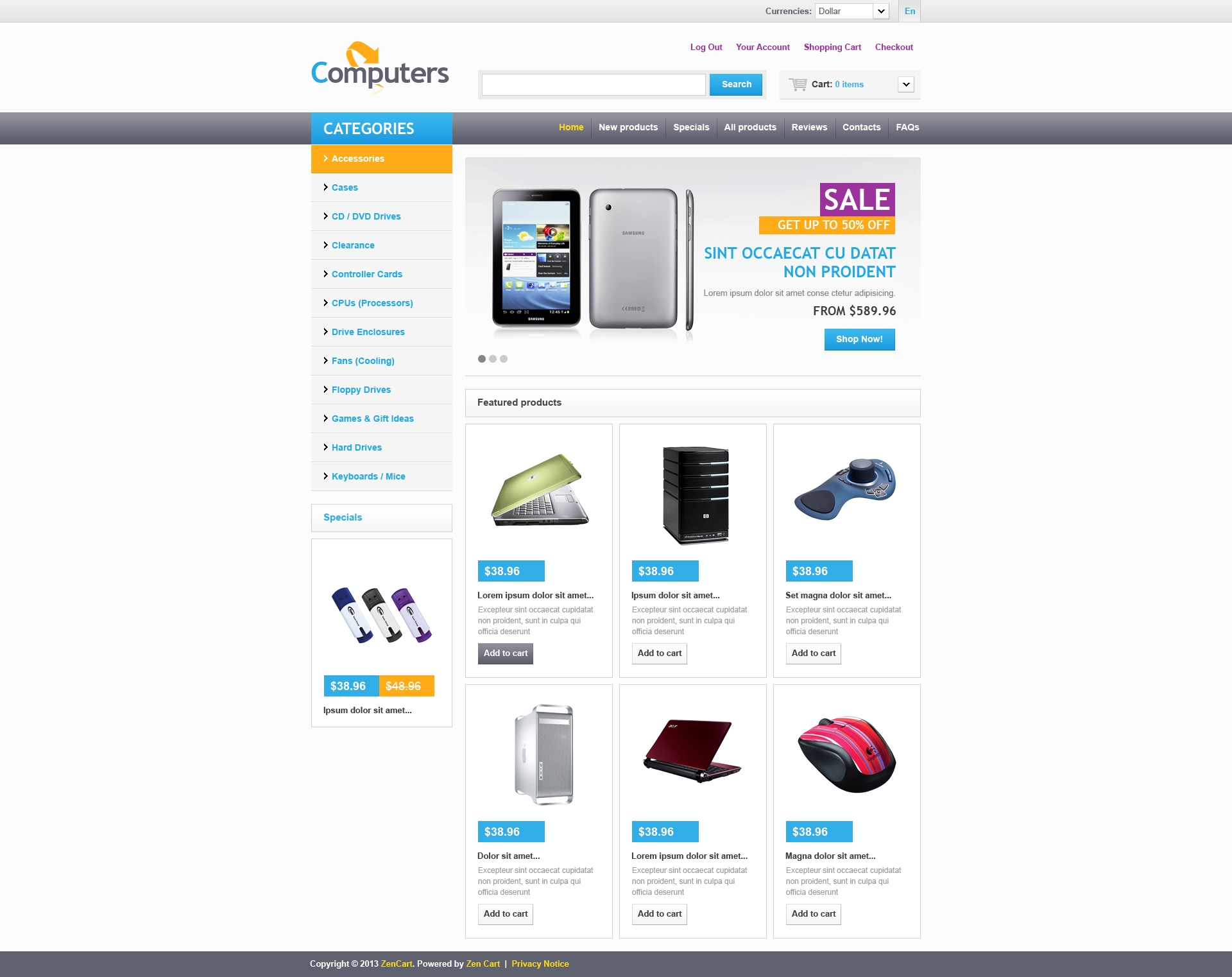This screenshot has height=977, width=1232.
Task: Expand the Controller Cards category
Action: [367, 273]
